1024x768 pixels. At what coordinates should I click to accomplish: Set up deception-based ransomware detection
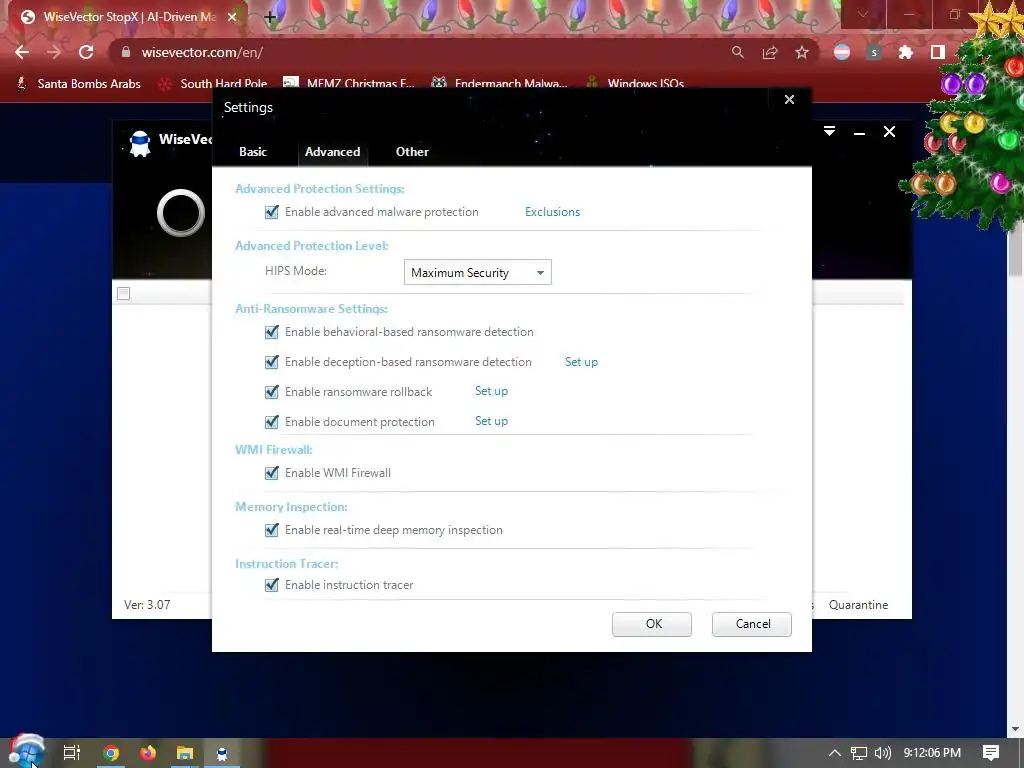pos(581,362)
